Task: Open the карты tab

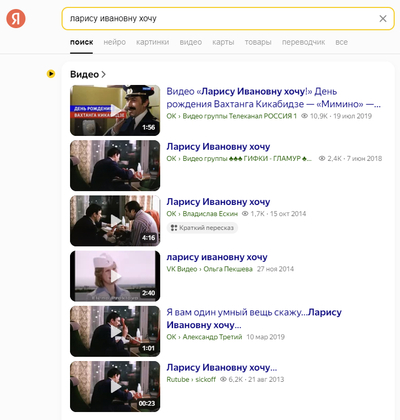Action: point(223,42)
